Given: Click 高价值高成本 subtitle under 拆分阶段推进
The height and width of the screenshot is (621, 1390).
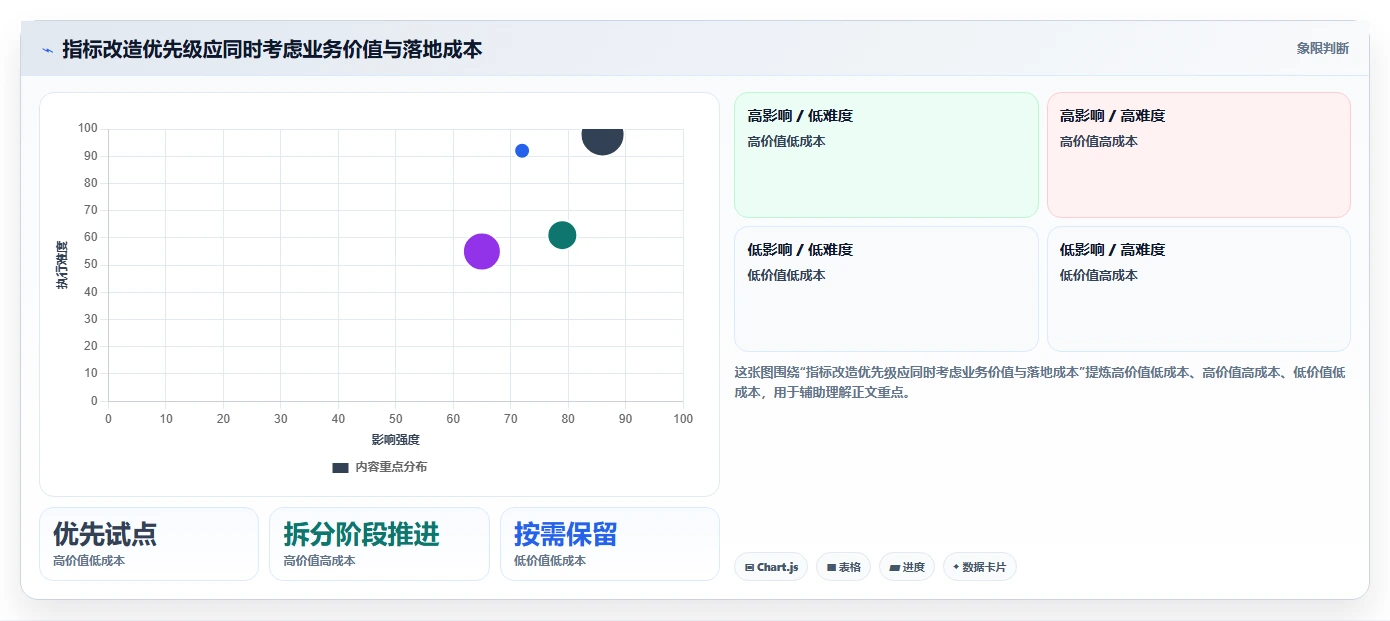Looking at the screenshot, I should (319, 561).
